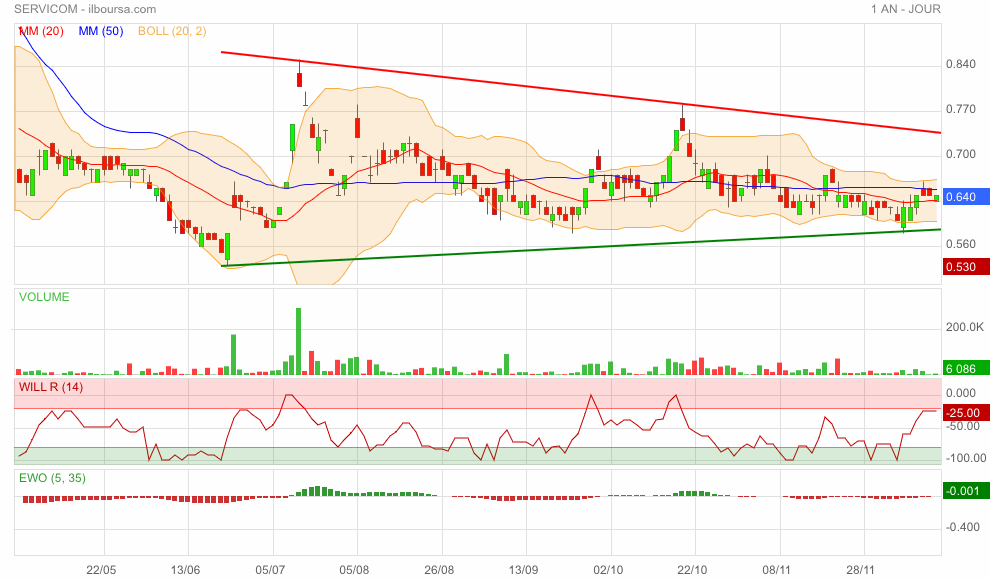Click the 13/06 date axis label
This screenshot has height=580, width=990.
tap(186, 570)
